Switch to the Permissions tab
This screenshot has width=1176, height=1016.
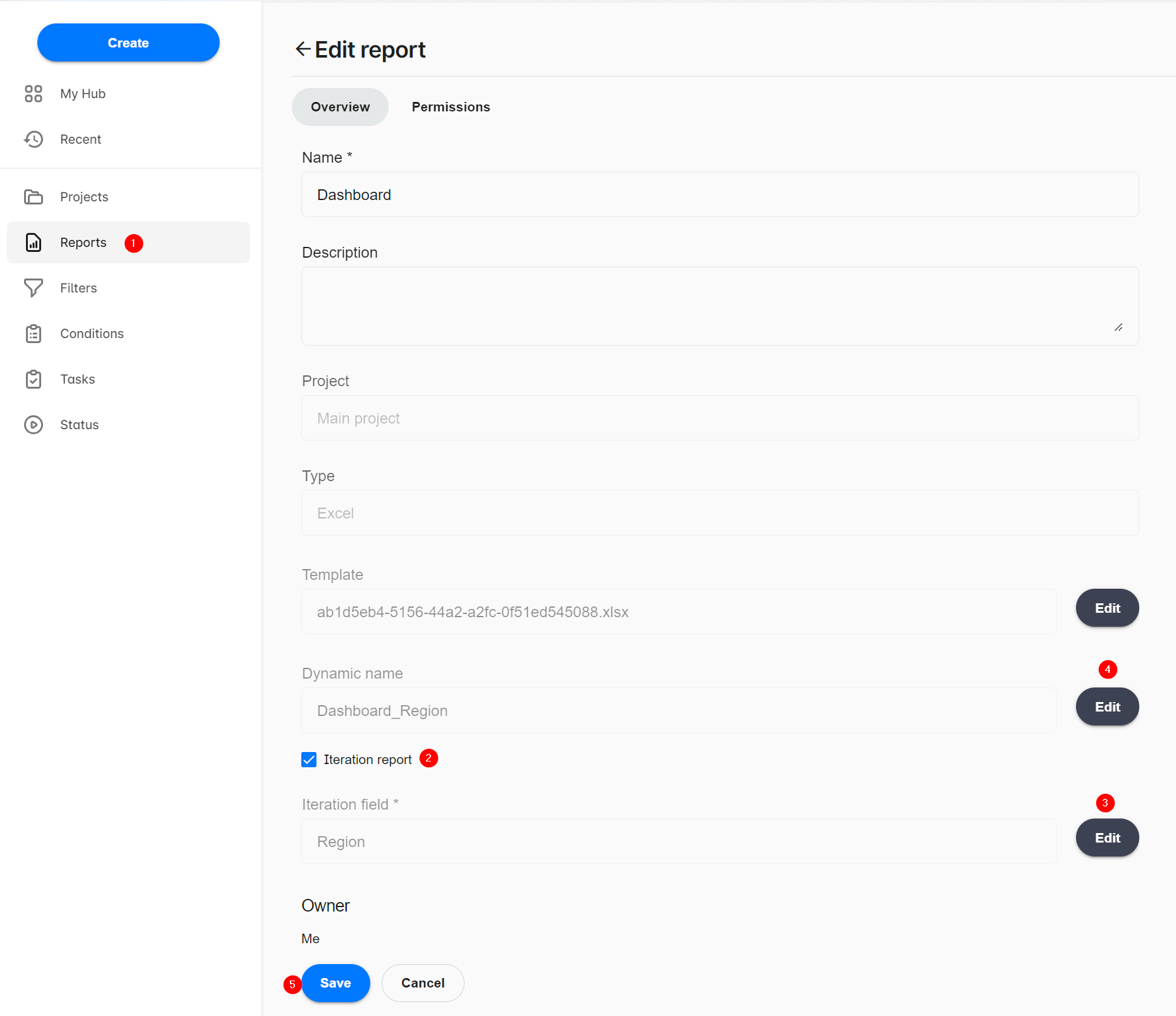(x=451, y=106)
